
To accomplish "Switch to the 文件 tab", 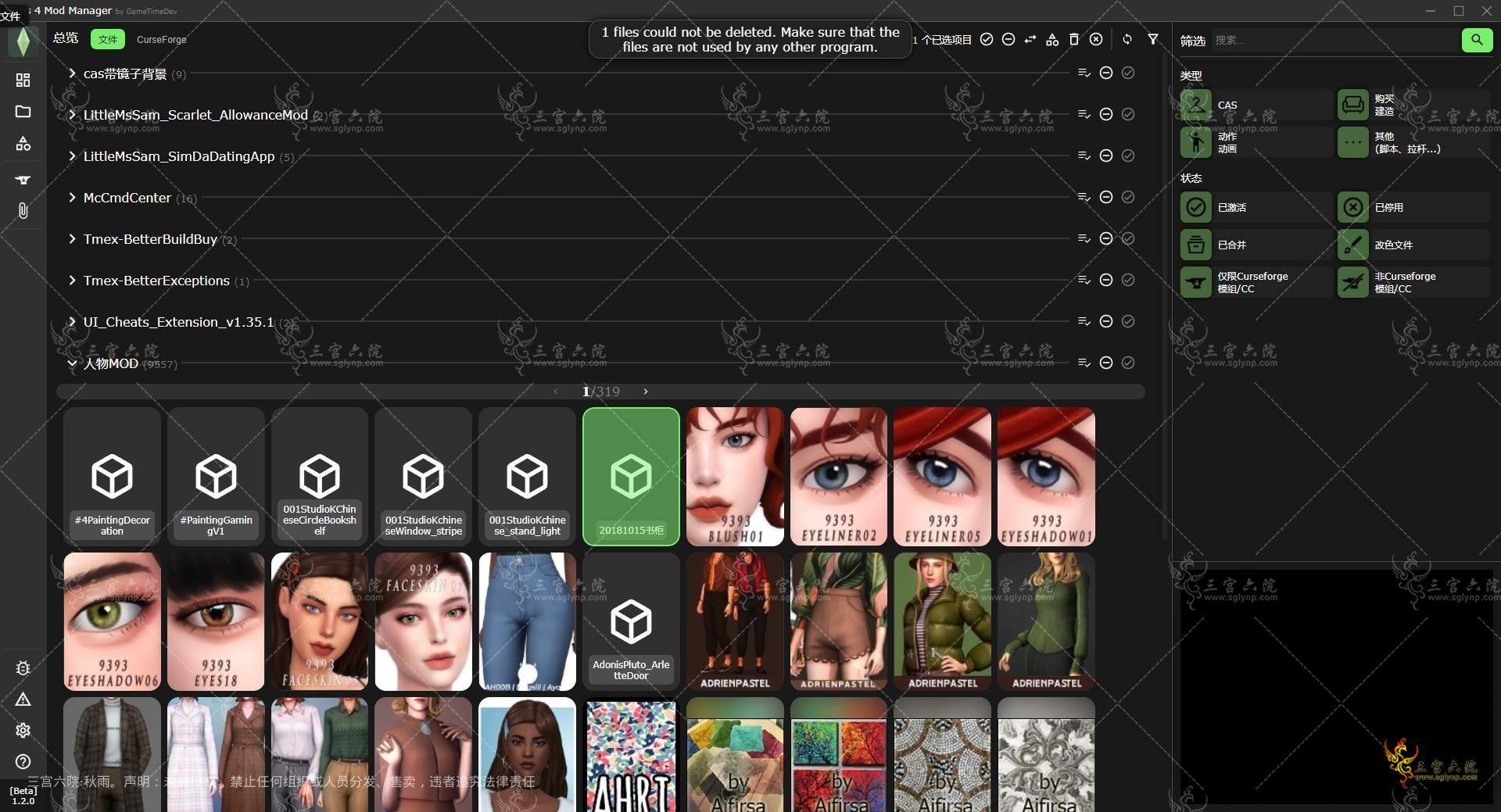I will [x=108, y=39].
